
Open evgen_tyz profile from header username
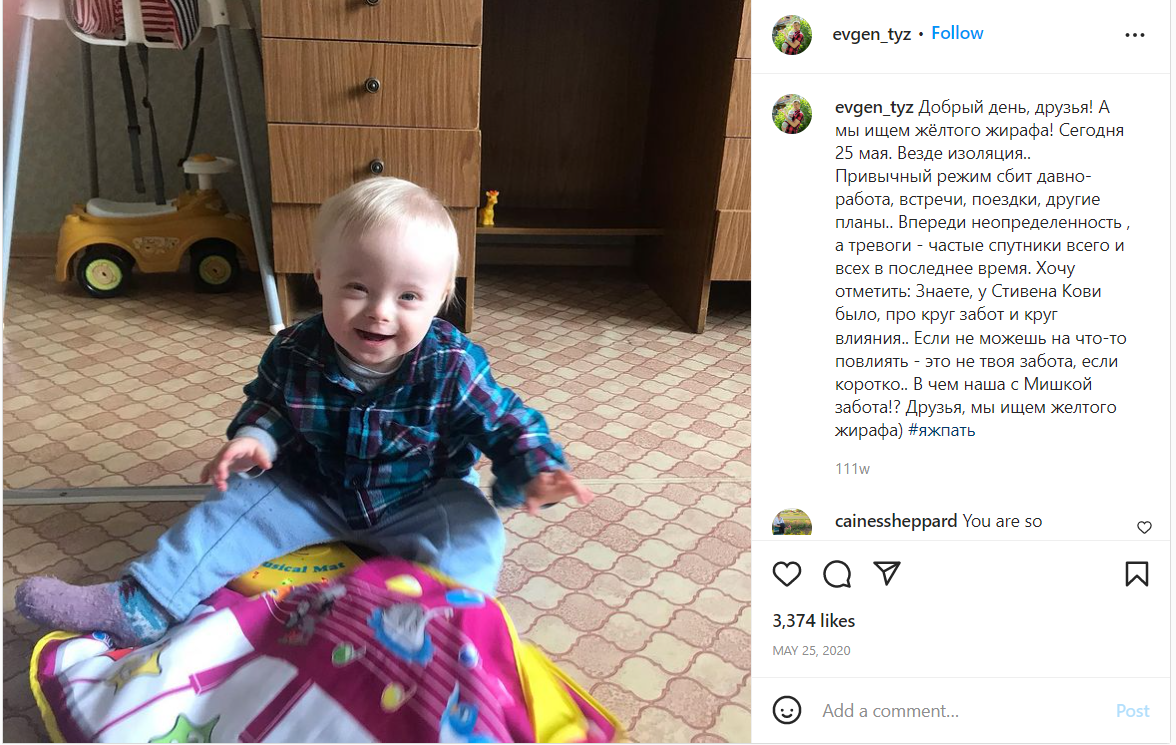pyautogui.click(x=872, y=34)
